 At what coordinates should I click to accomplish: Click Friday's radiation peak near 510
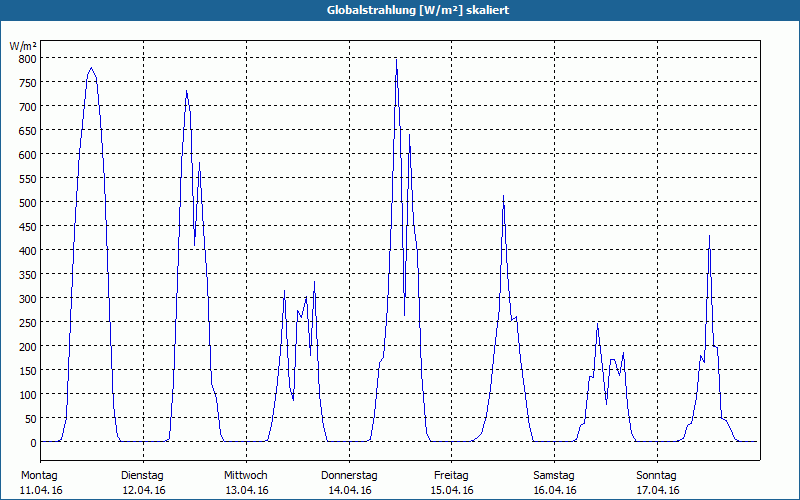pos(503,196)
